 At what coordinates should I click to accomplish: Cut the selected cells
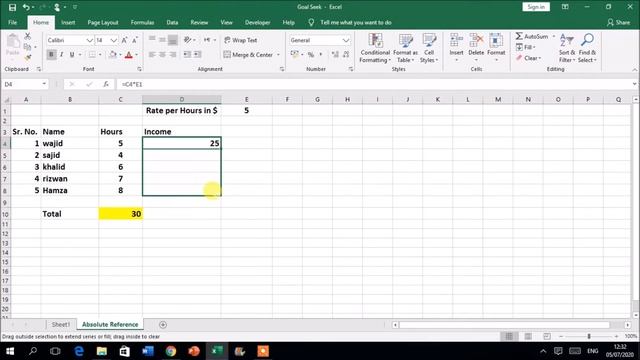tap(28, 37)
